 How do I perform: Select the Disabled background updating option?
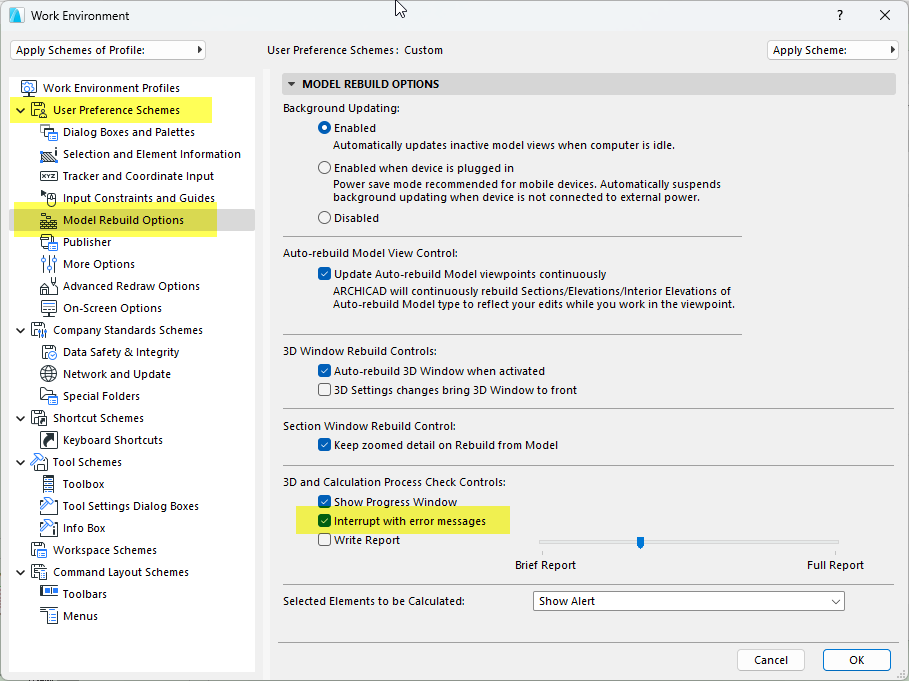point(324,218)
